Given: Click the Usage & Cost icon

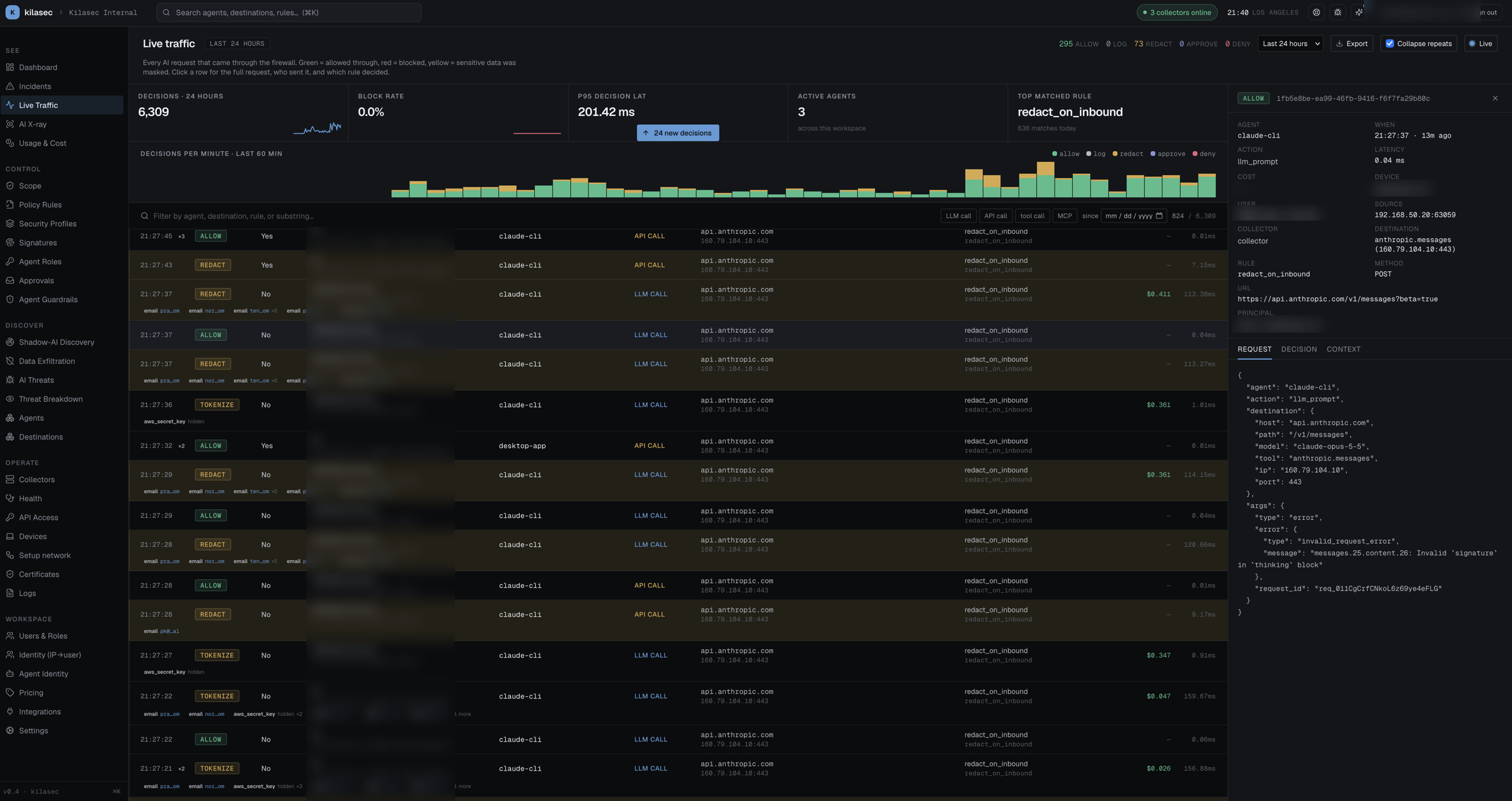Looking at the screenshot, I should [10, 143].
